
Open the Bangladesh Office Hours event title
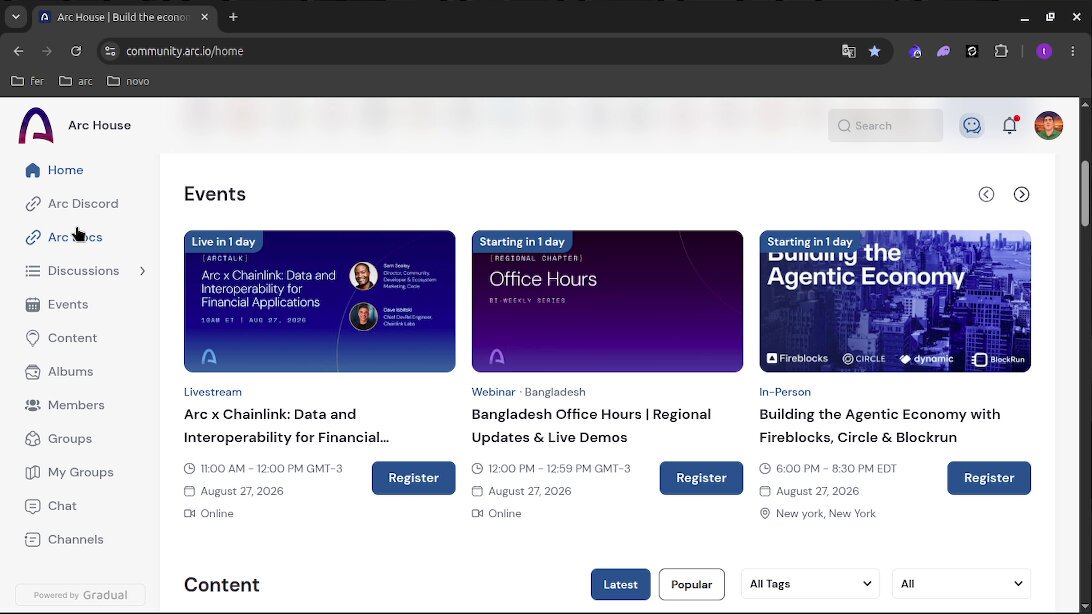591,425
